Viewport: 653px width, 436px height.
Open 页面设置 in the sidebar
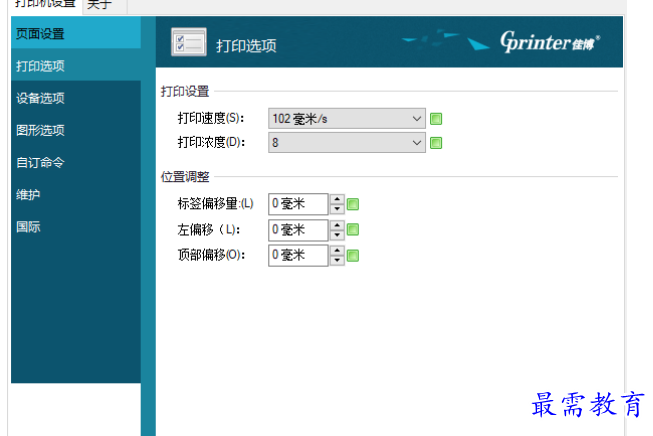[x=40, y=34]
